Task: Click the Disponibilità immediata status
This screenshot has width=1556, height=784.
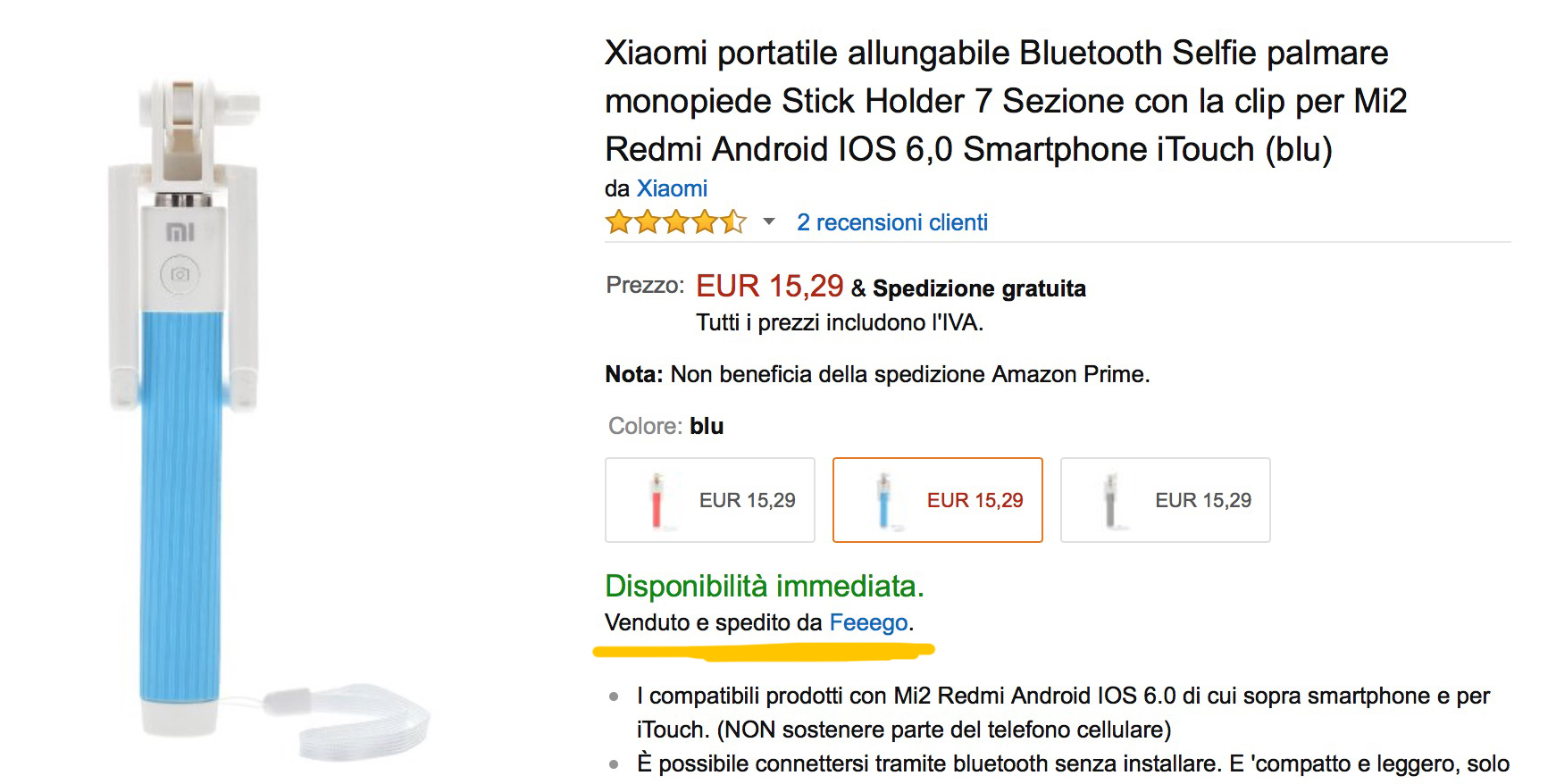Action: pos(764,586)
